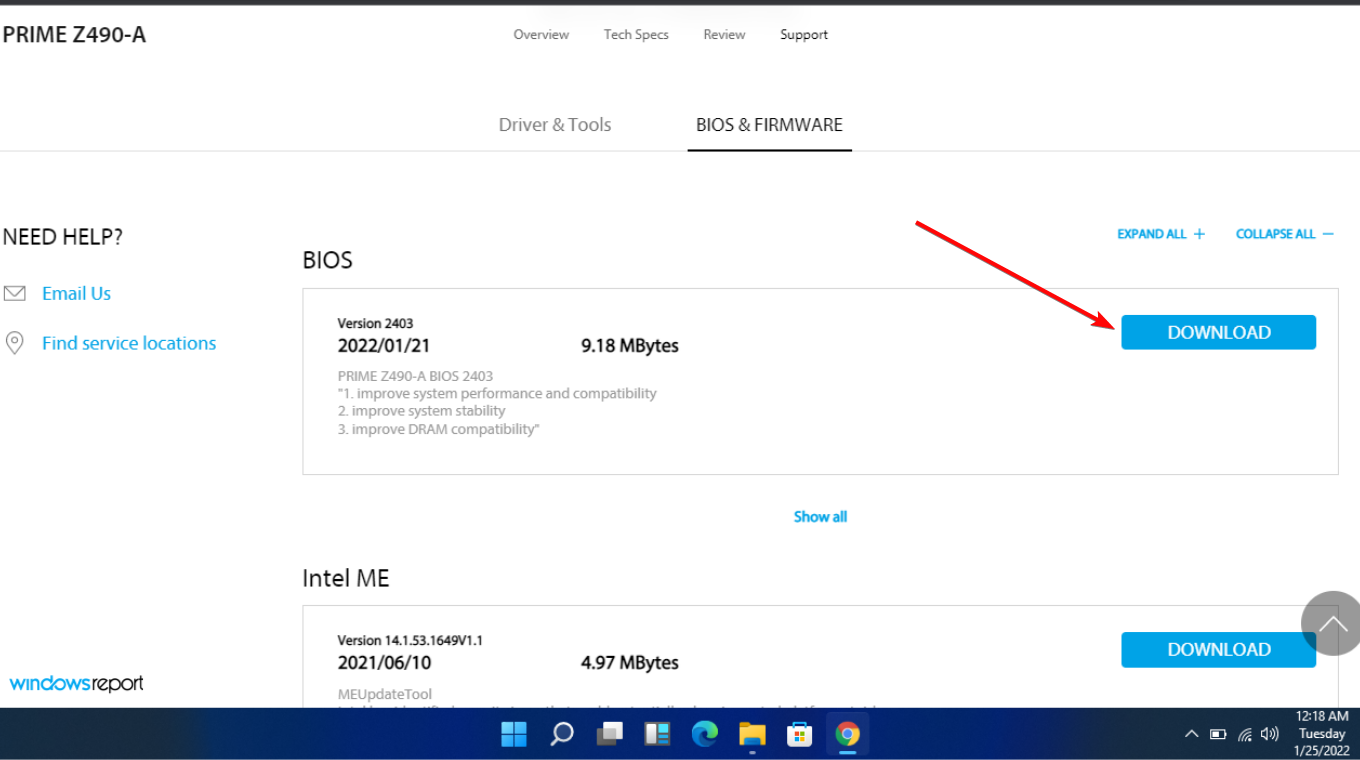Click the PRIME Z490-A product title
This screenshot has width=1360, height=760.
pos(74,35)
